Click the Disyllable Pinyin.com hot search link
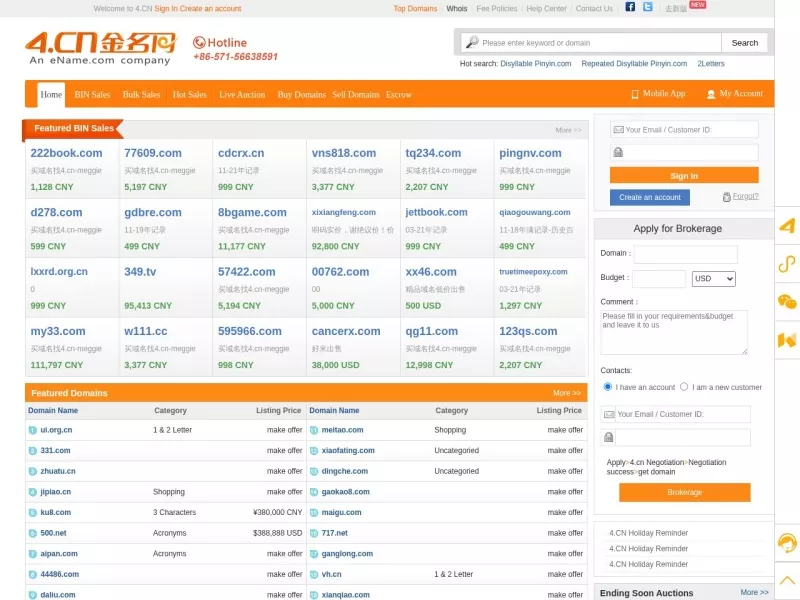 (536, 64)
